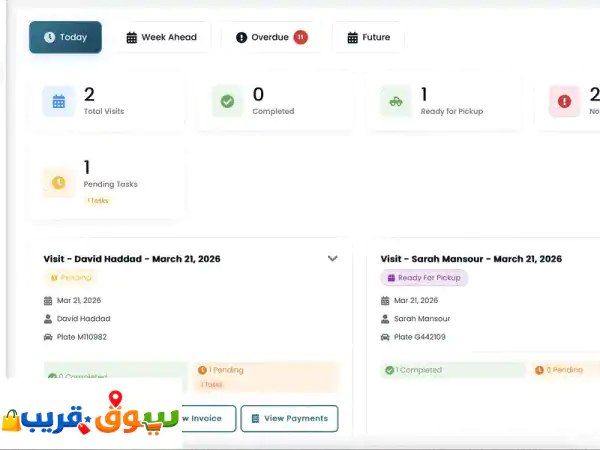Screen dimensions: 600x450
Task: Click the 'Total Visits' label
Action: 104,111
